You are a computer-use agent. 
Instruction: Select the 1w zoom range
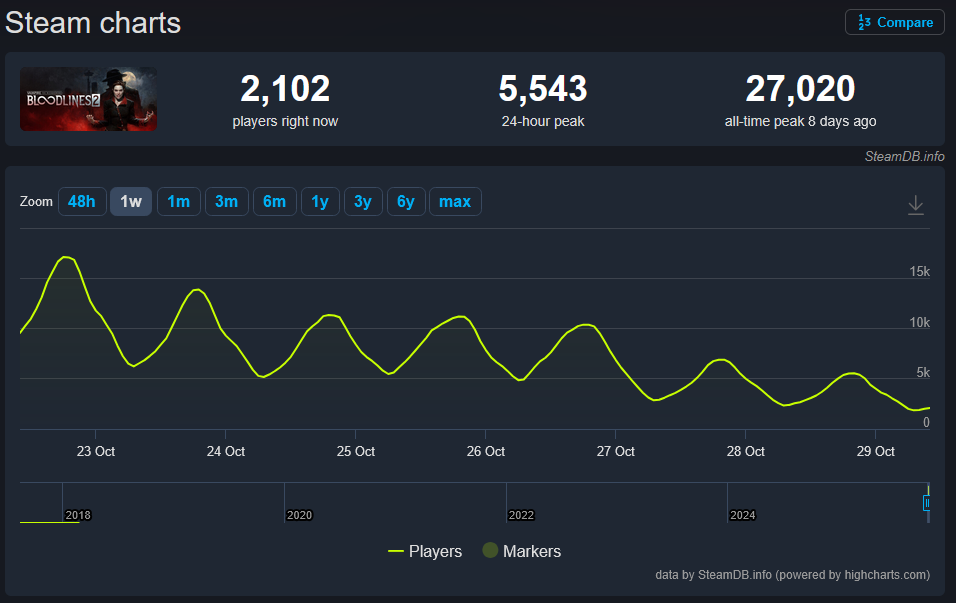130,202
